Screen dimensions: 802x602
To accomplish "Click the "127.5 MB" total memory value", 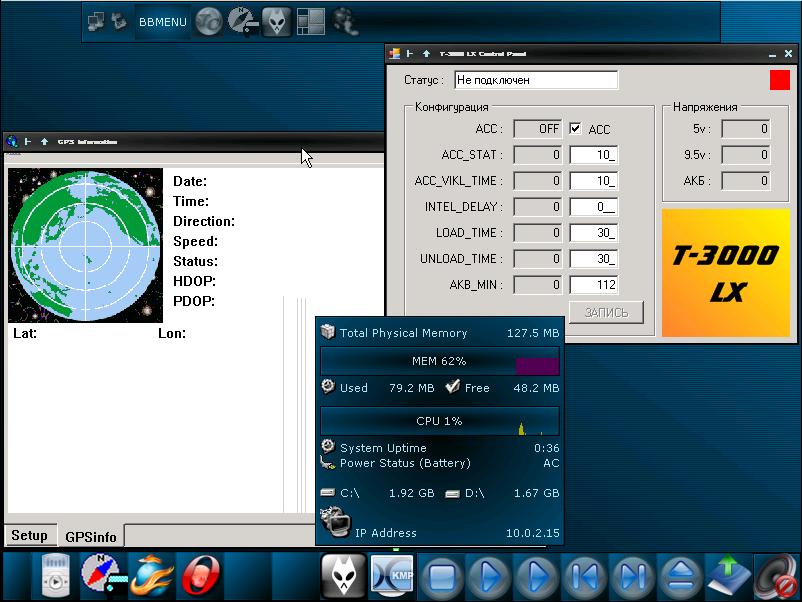I will [x=532, y=333].
